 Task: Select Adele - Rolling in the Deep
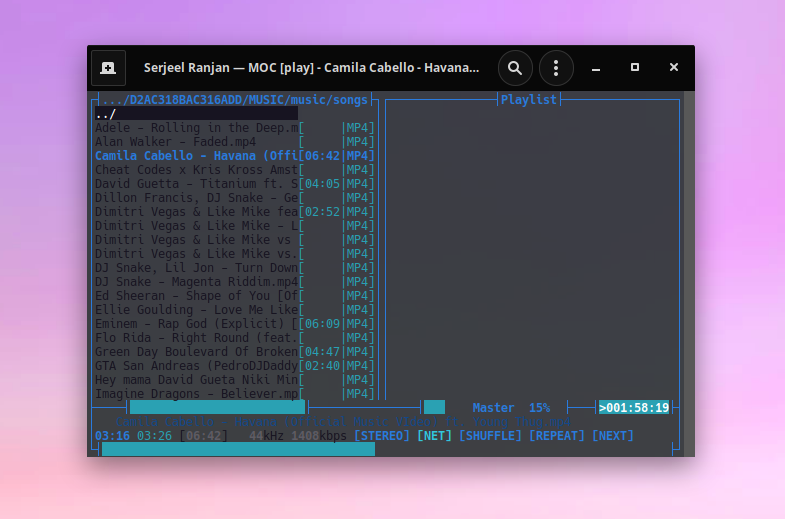(x=234, y=128)
